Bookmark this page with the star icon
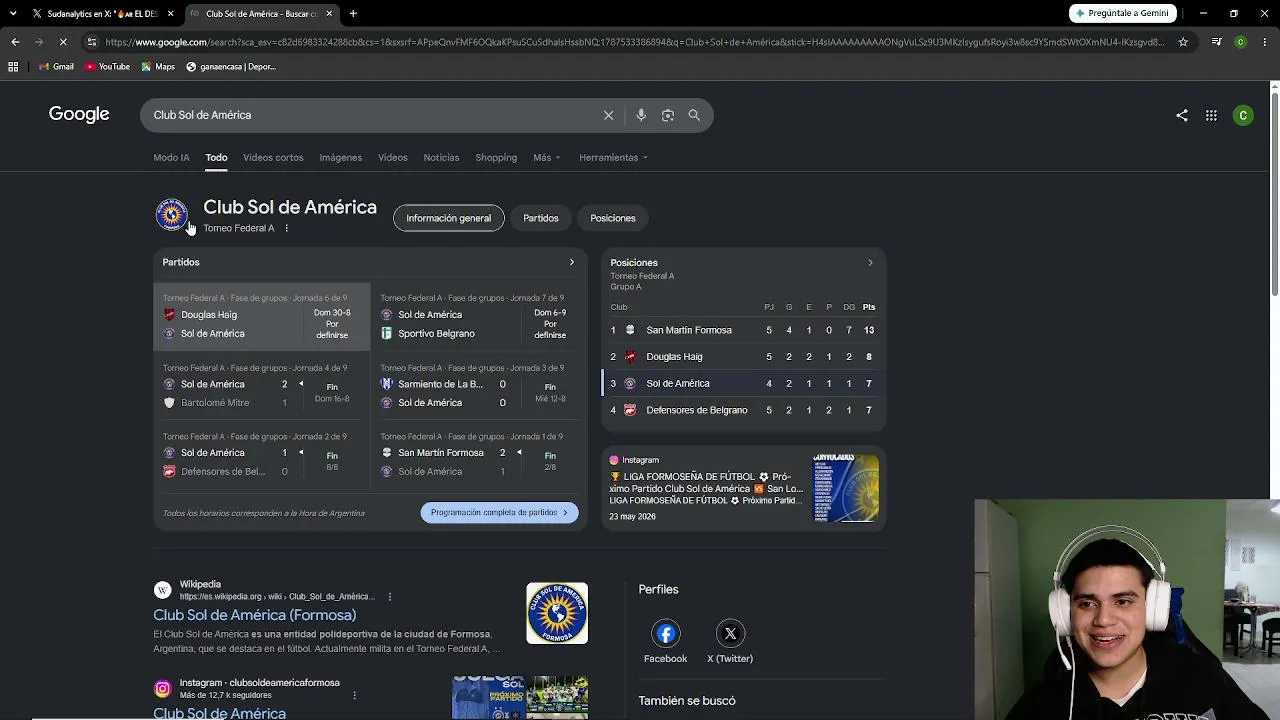This screenshot has width=1280, height=720. 1183,42
